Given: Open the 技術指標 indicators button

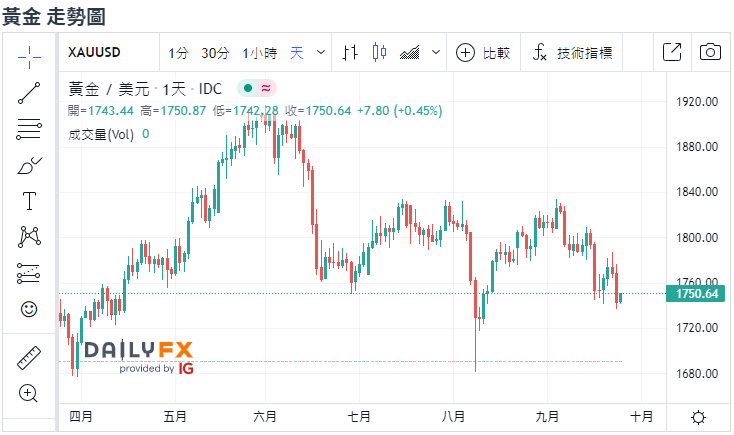Looking at the screenshot, I should tap(572, 52).
